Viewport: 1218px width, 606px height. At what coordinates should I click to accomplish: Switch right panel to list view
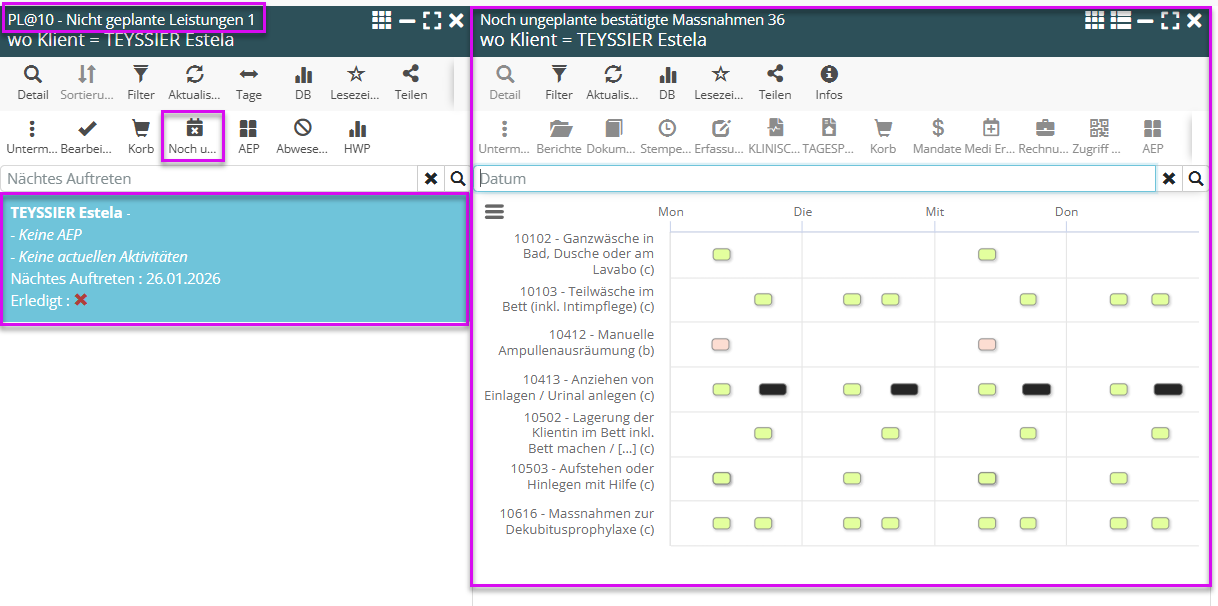pyautogui.click(x=1120, y=21)
